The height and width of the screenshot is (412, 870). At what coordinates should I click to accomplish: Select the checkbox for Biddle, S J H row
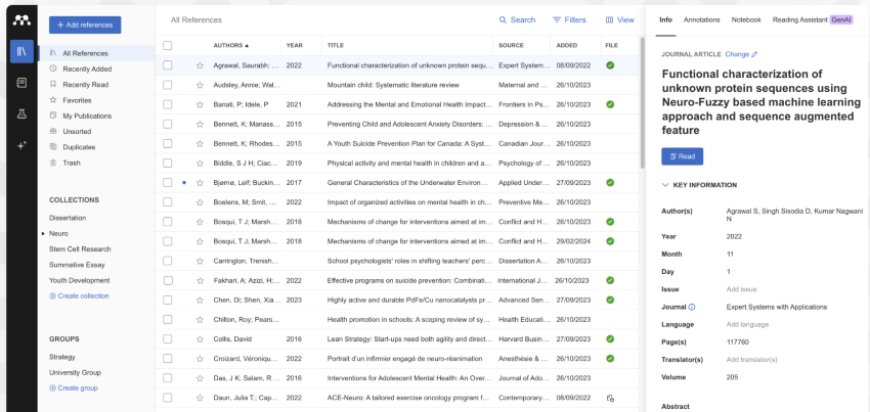point(168,163)
